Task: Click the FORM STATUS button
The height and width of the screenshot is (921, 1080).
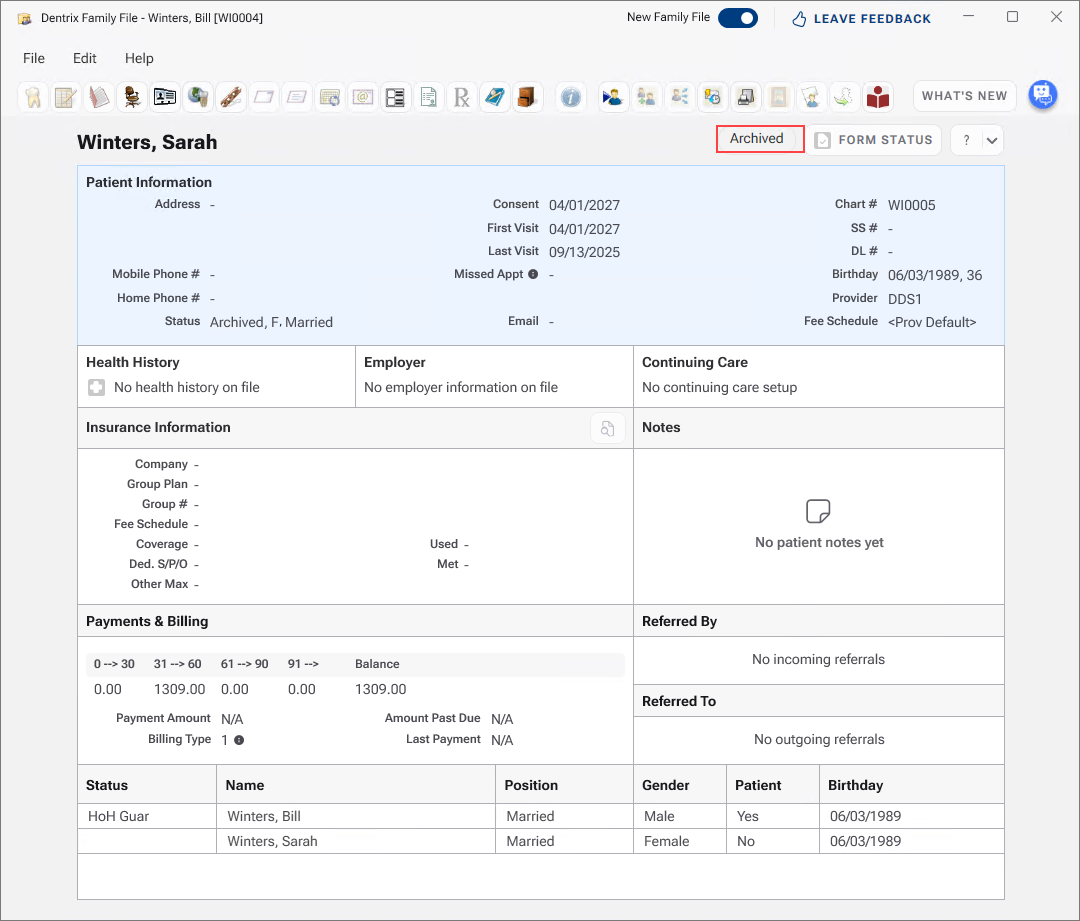Action: point(873,140)
